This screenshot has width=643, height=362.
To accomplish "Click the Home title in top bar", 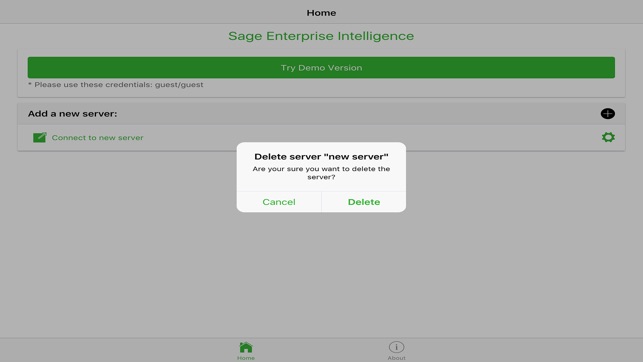I will pyautogui.click(x=321, y=13).
